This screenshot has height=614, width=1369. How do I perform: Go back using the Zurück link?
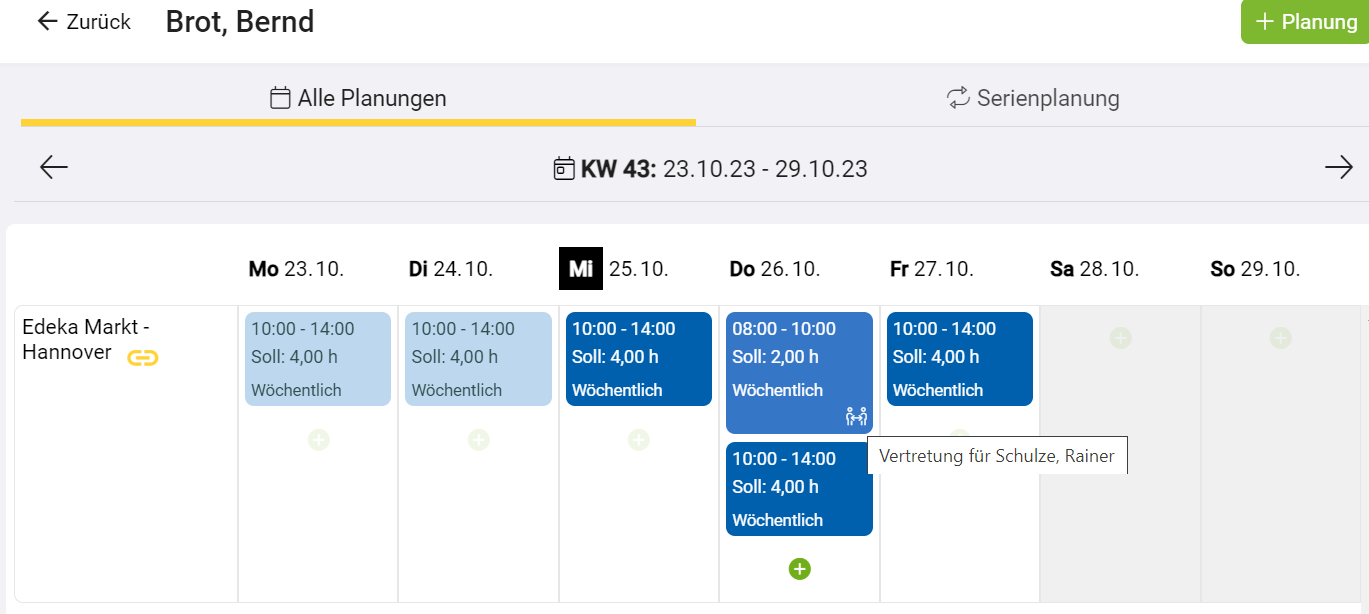pyautogui.click(x=84, y=21)
